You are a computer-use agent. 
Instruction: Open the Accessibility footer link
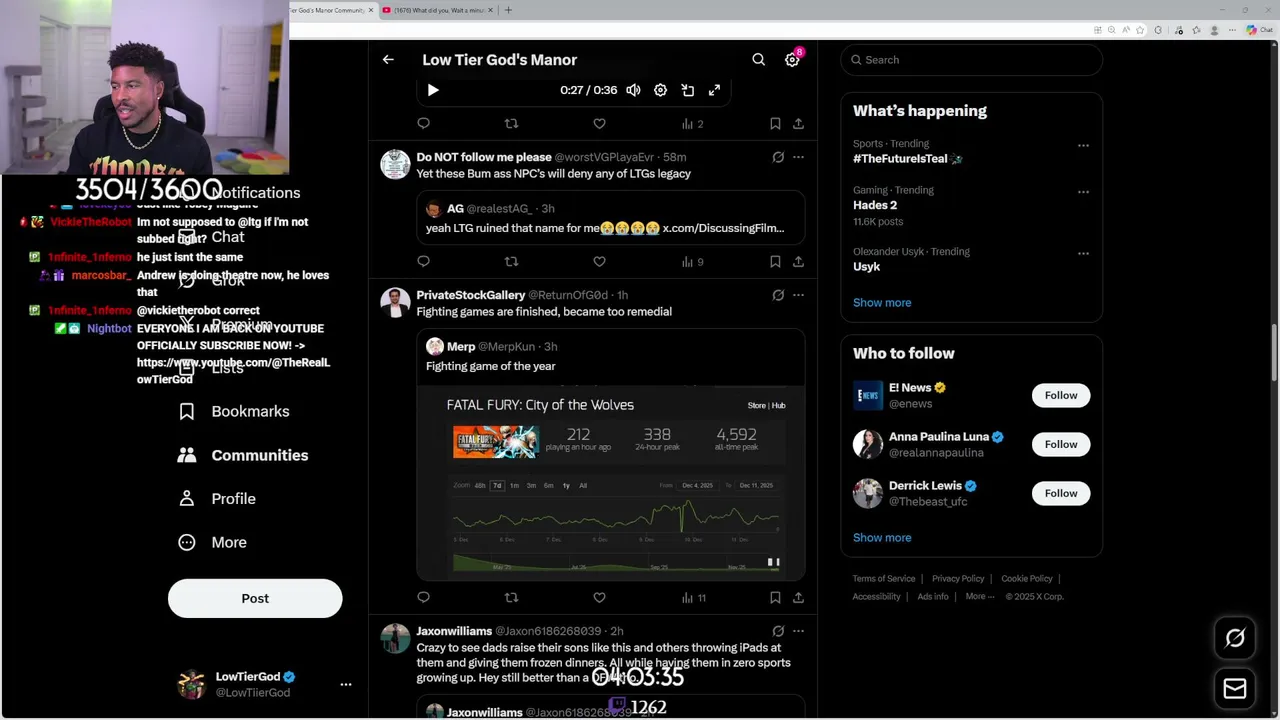point(877,597)
